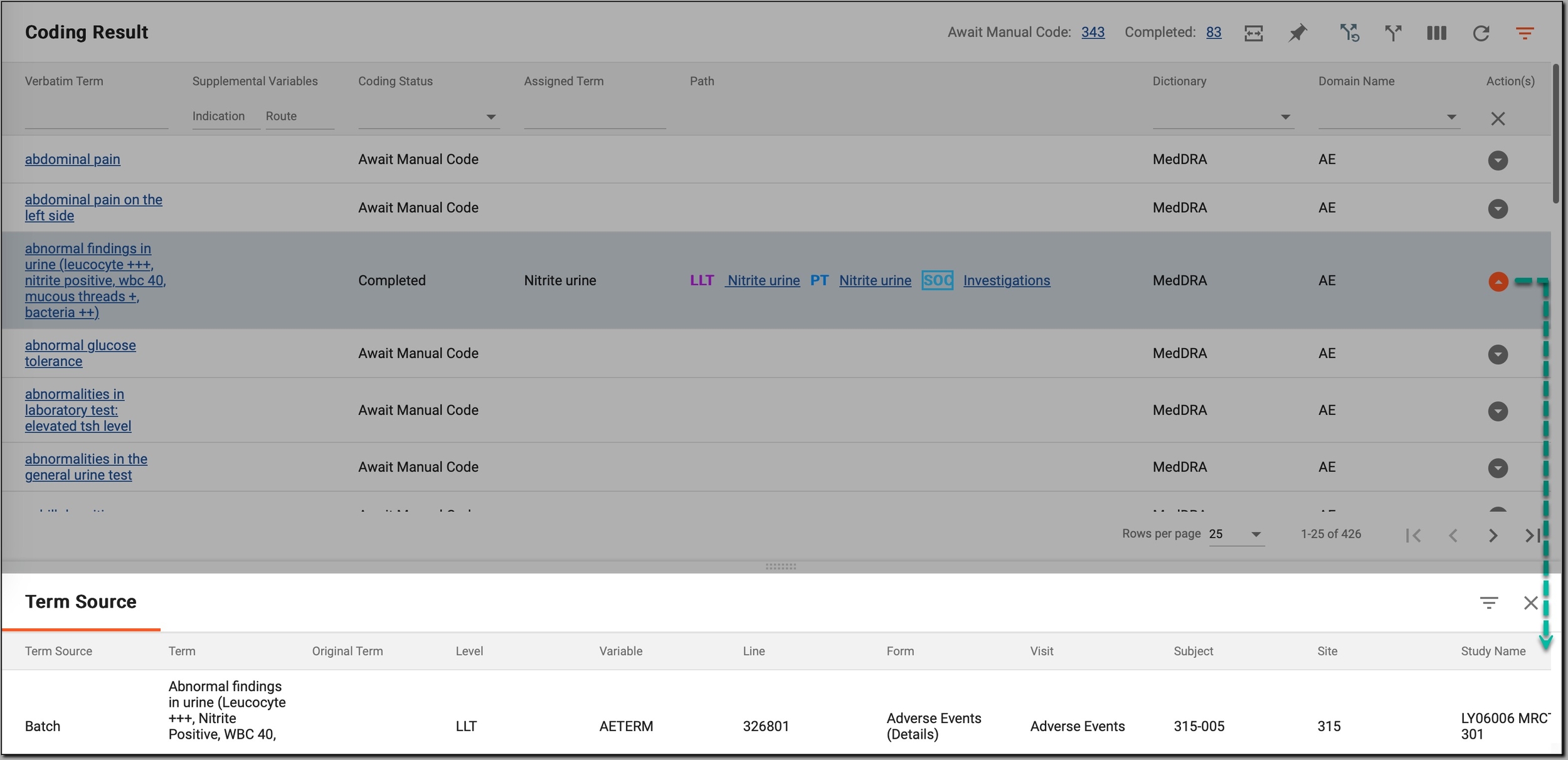Click the vertical scrollbar of Coding Result
This screenshot has width=1568, height=760.
coord(1555,133)
